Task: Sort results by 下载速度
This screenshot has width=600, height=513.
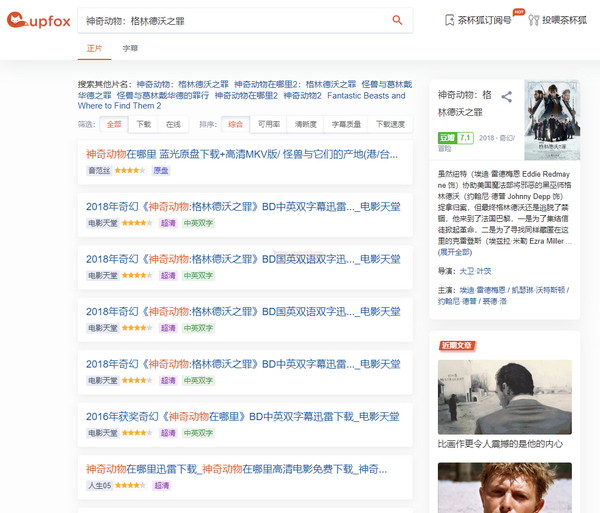Action: click(390, 124)
